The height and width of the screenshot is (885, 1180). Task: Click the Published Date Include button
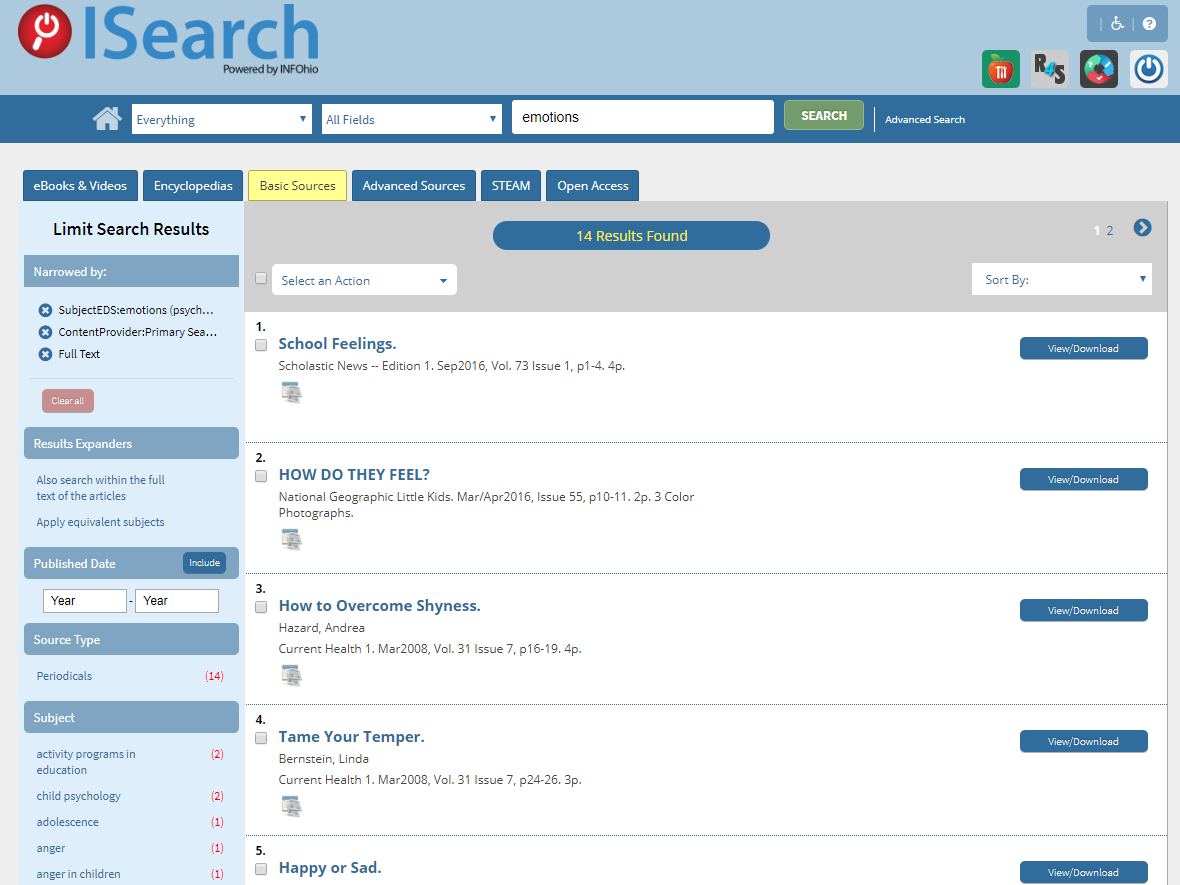click(205, 563)
